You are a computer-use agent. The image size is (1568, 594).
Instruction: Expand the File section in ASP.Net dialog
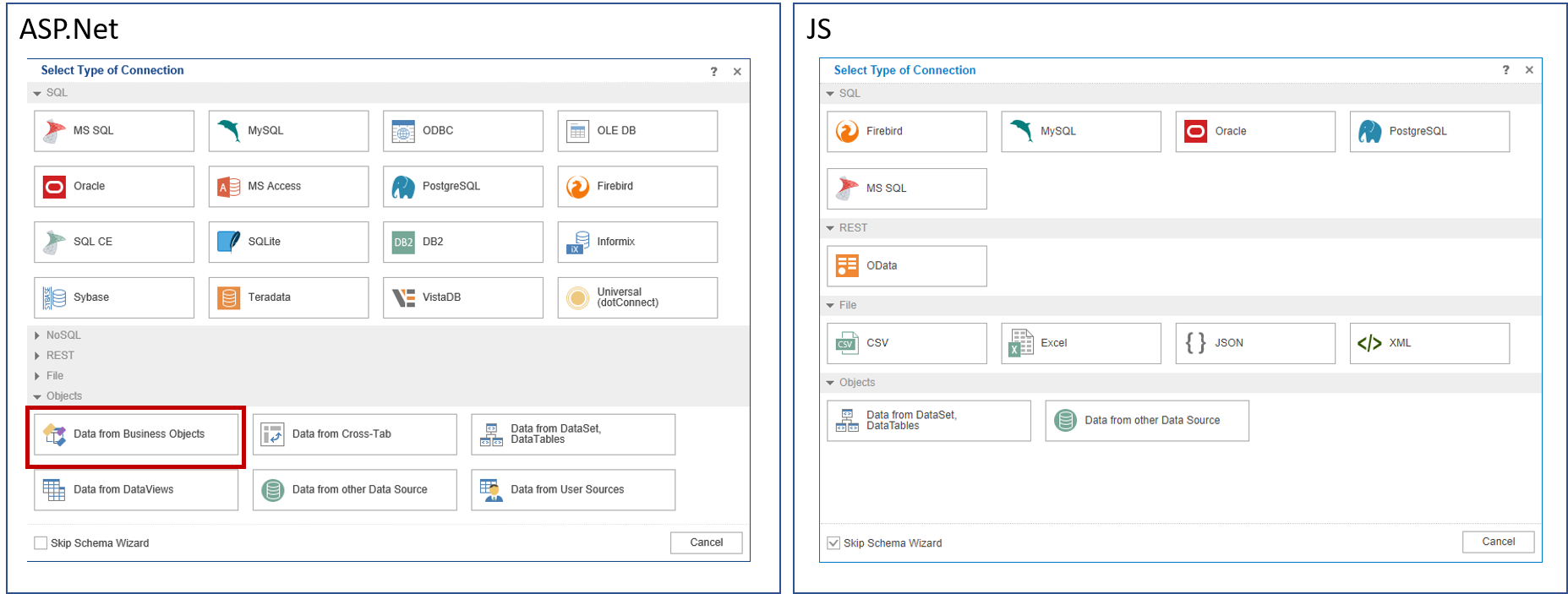[x=37, y=376]
